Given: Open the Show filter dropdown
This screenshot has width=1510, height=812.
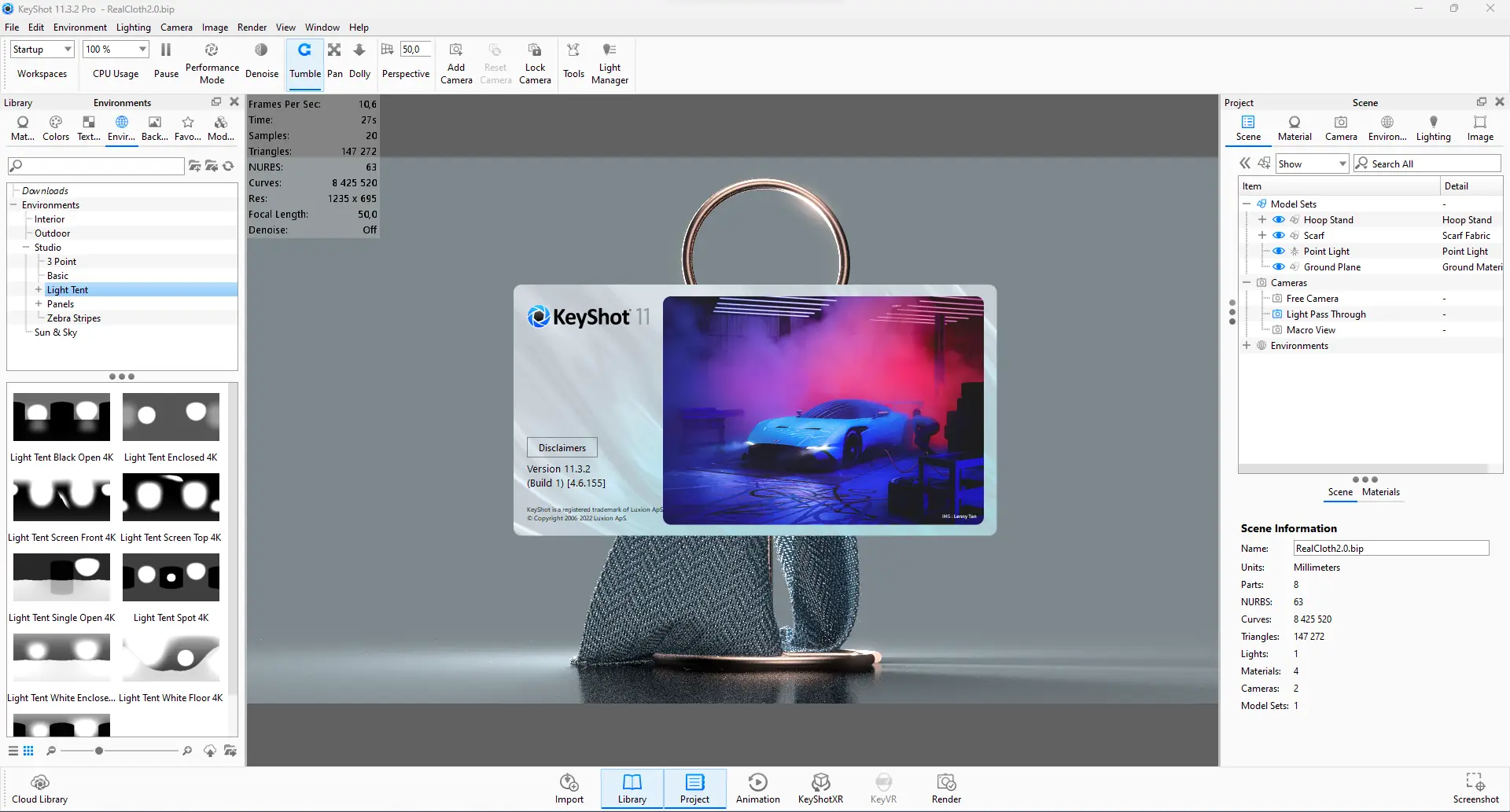Looking at the screenshot, I should [1312, 164].
